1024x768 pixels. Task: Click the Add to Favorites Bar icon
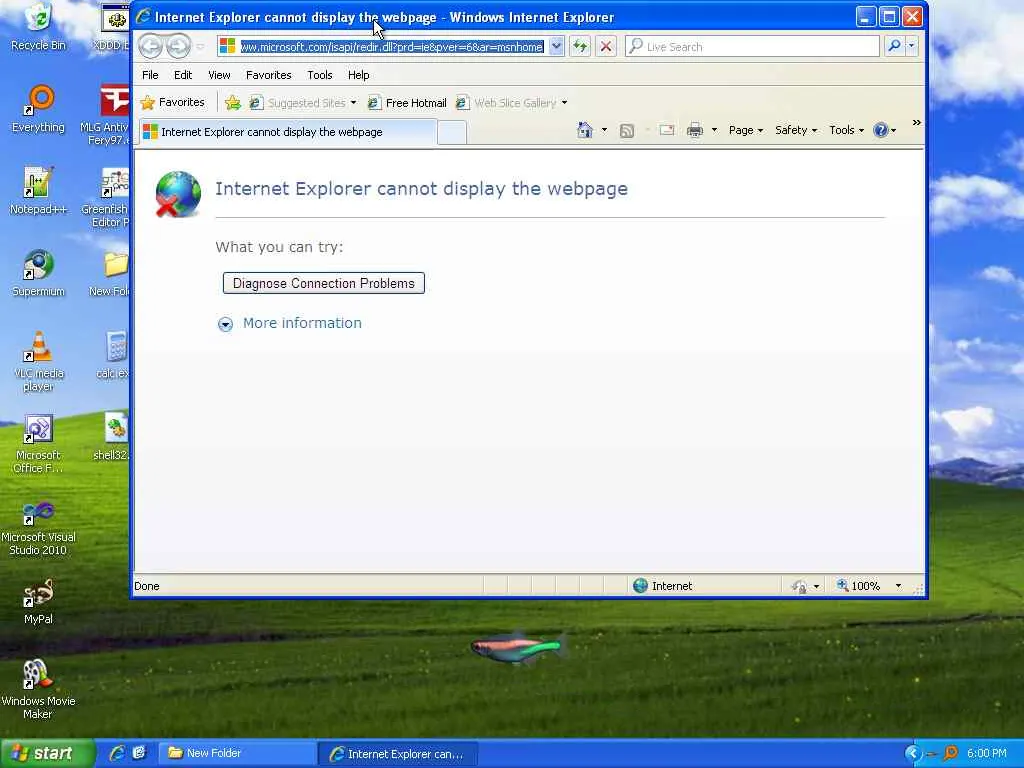[232, 103]
